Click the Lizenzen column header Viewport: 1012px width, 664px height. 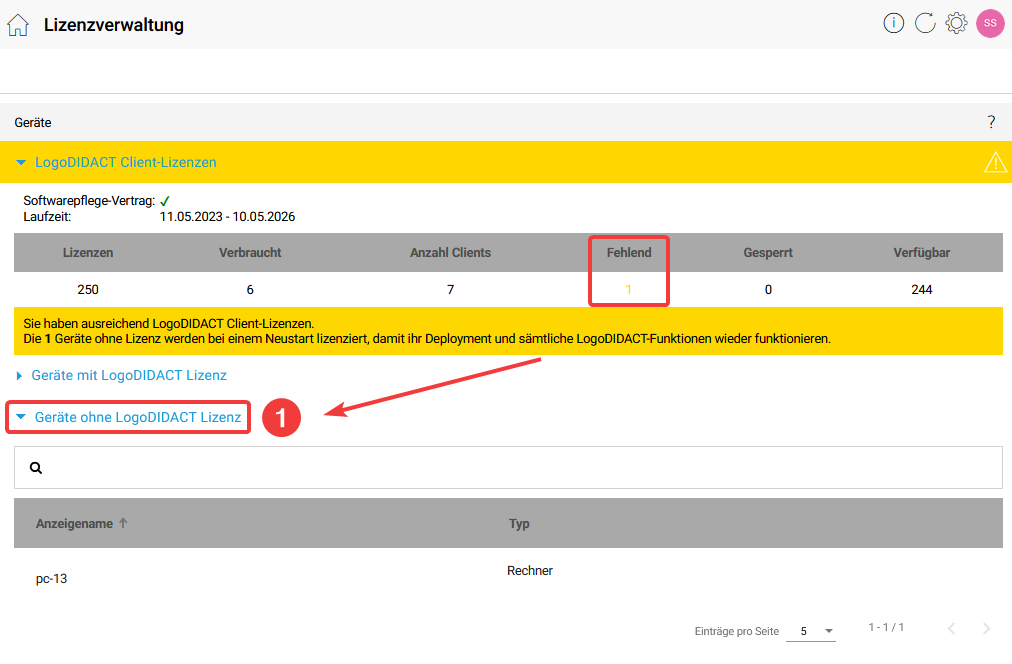point(88,253)
